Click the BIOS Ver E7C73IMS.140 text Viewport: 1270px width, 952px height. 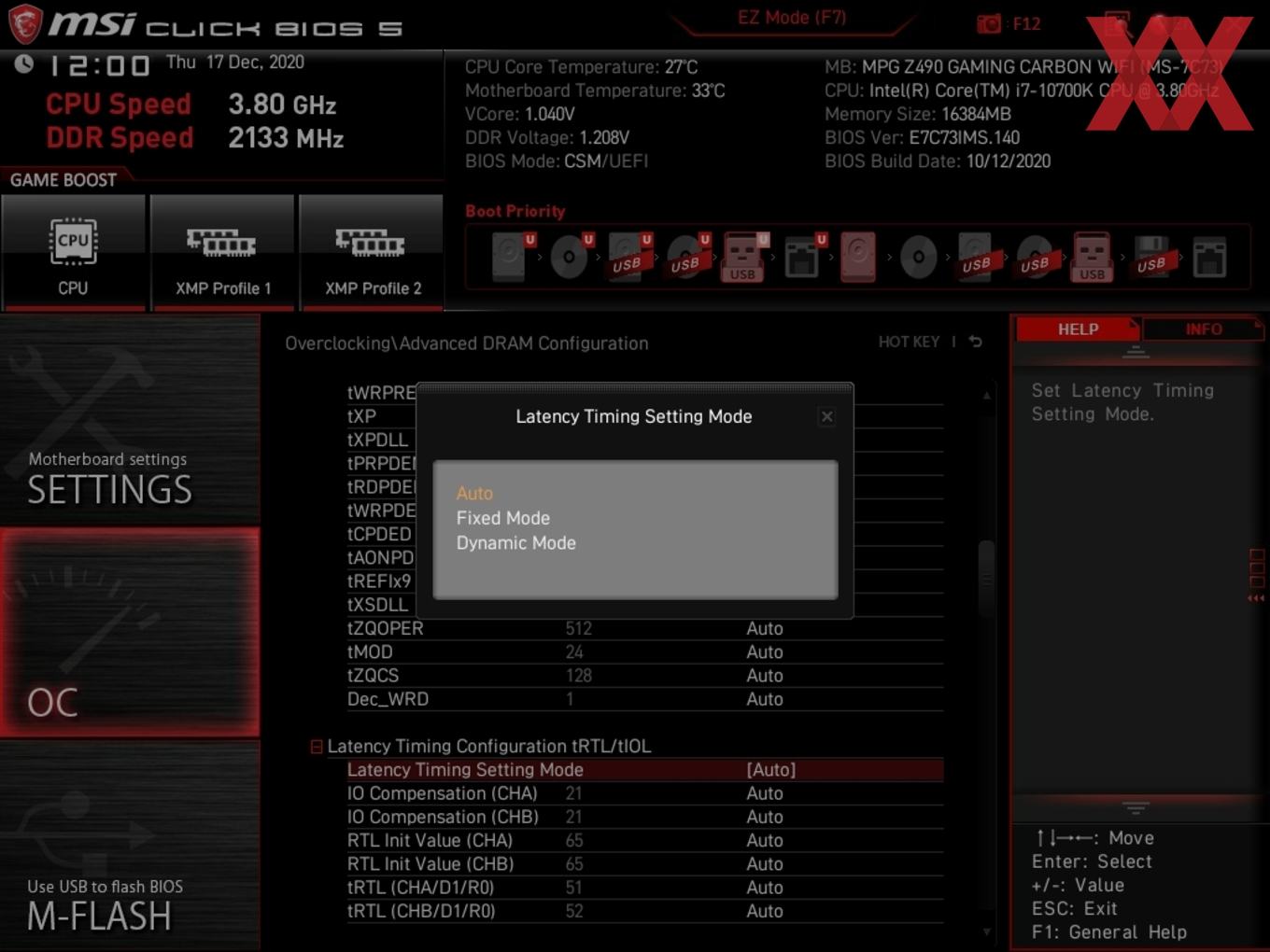click(x=923, y=137)
